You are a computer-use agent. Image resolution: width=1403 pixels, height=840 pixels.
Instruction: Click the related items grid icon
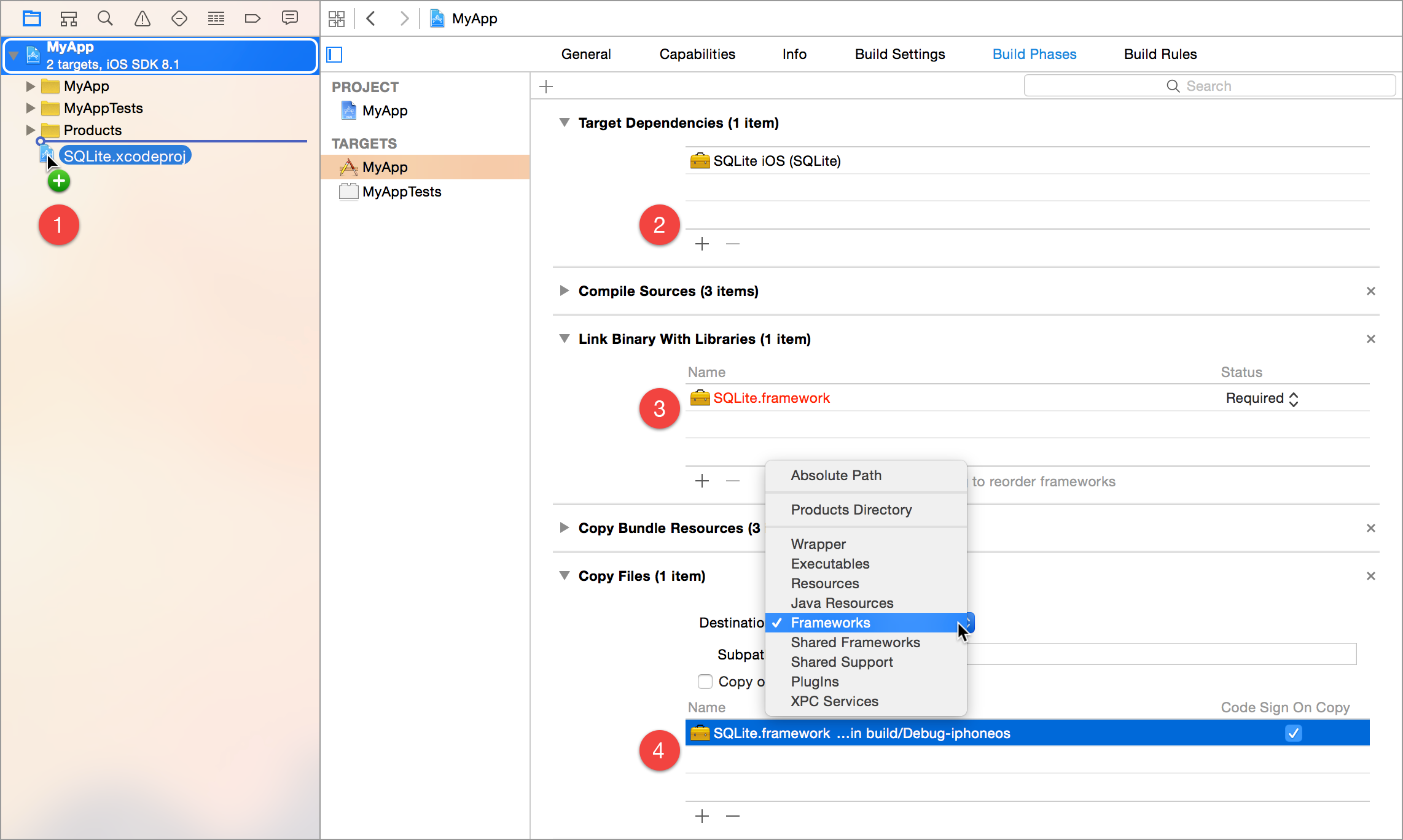336,18
